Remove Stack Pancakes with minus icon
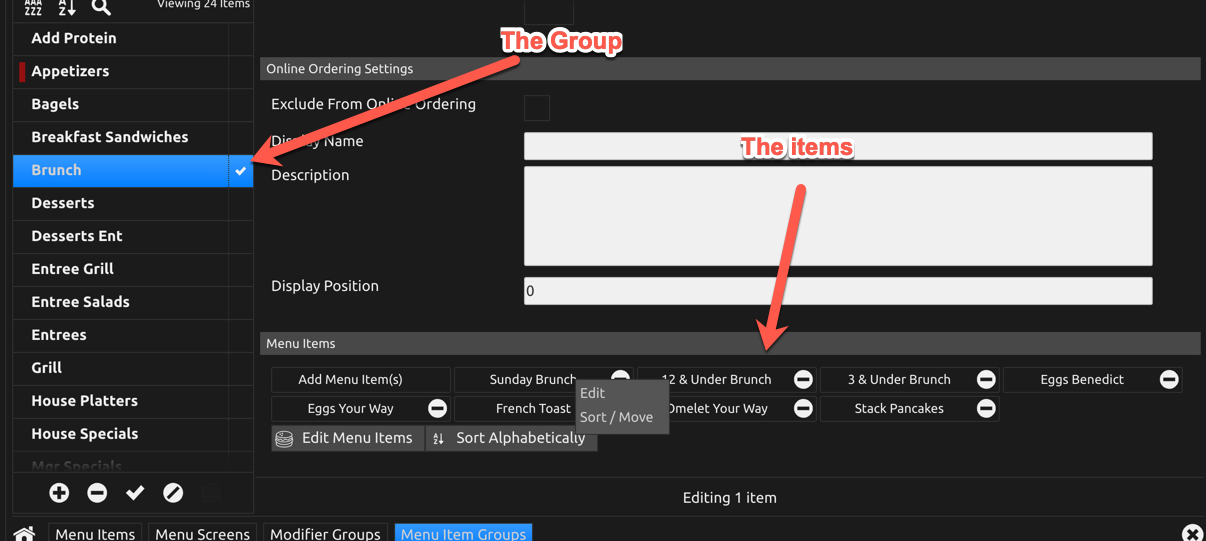 (x=986, y=409)
